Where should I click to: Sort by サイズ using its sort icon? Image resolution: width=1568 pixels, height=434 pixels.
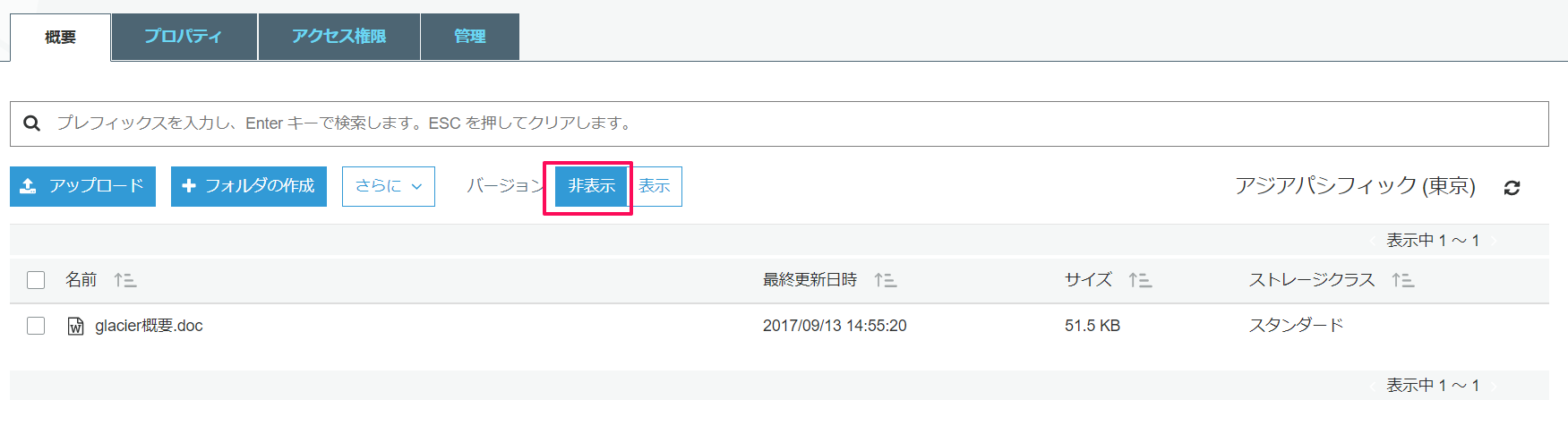(1140, 281)
